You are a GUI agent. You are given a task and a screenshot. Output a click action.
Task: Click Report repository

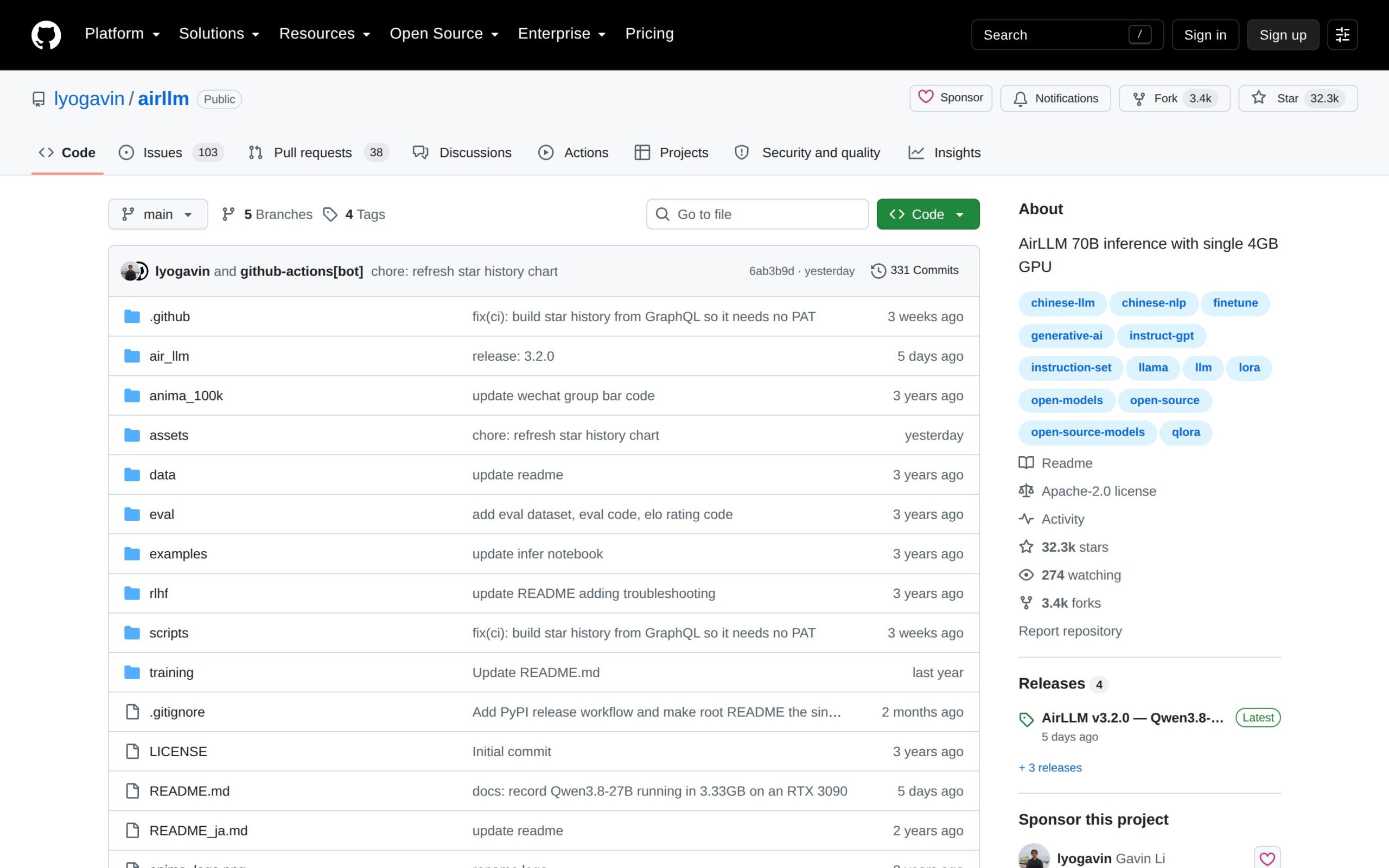point(1070,631)
